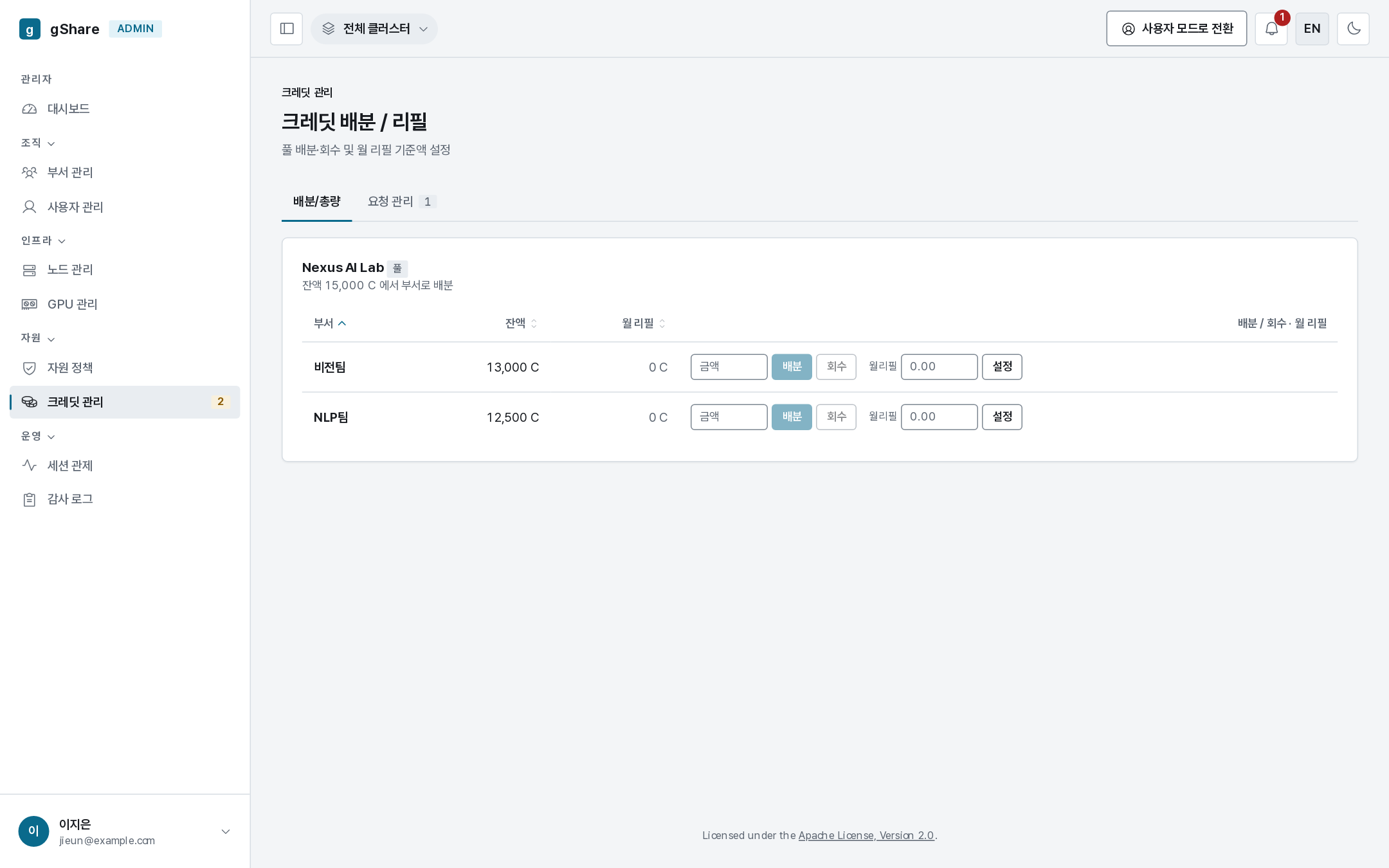
Task: Expand the user account menu chevron
Action: (x=226, y=831)
